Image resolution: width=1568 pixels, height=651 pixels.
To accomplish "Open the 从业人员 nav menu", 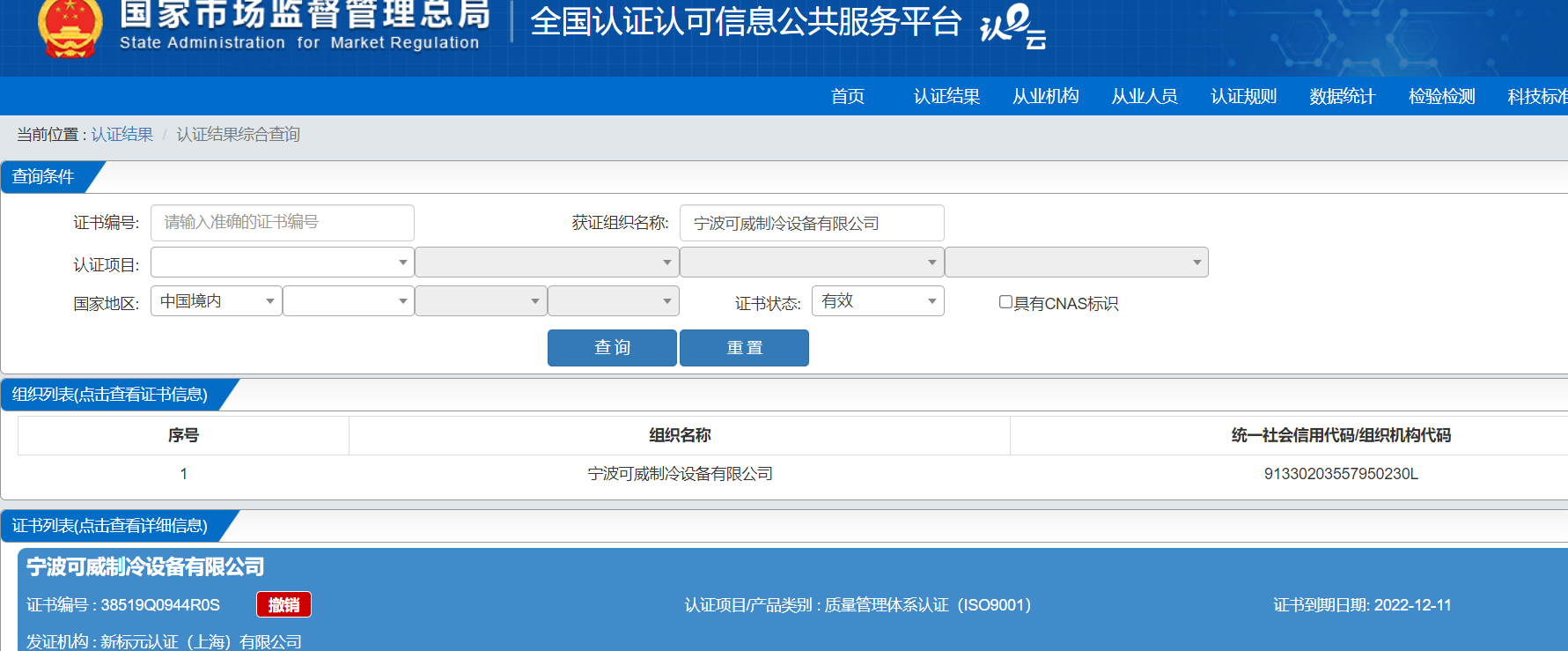I will click(x=1145, y=96).
